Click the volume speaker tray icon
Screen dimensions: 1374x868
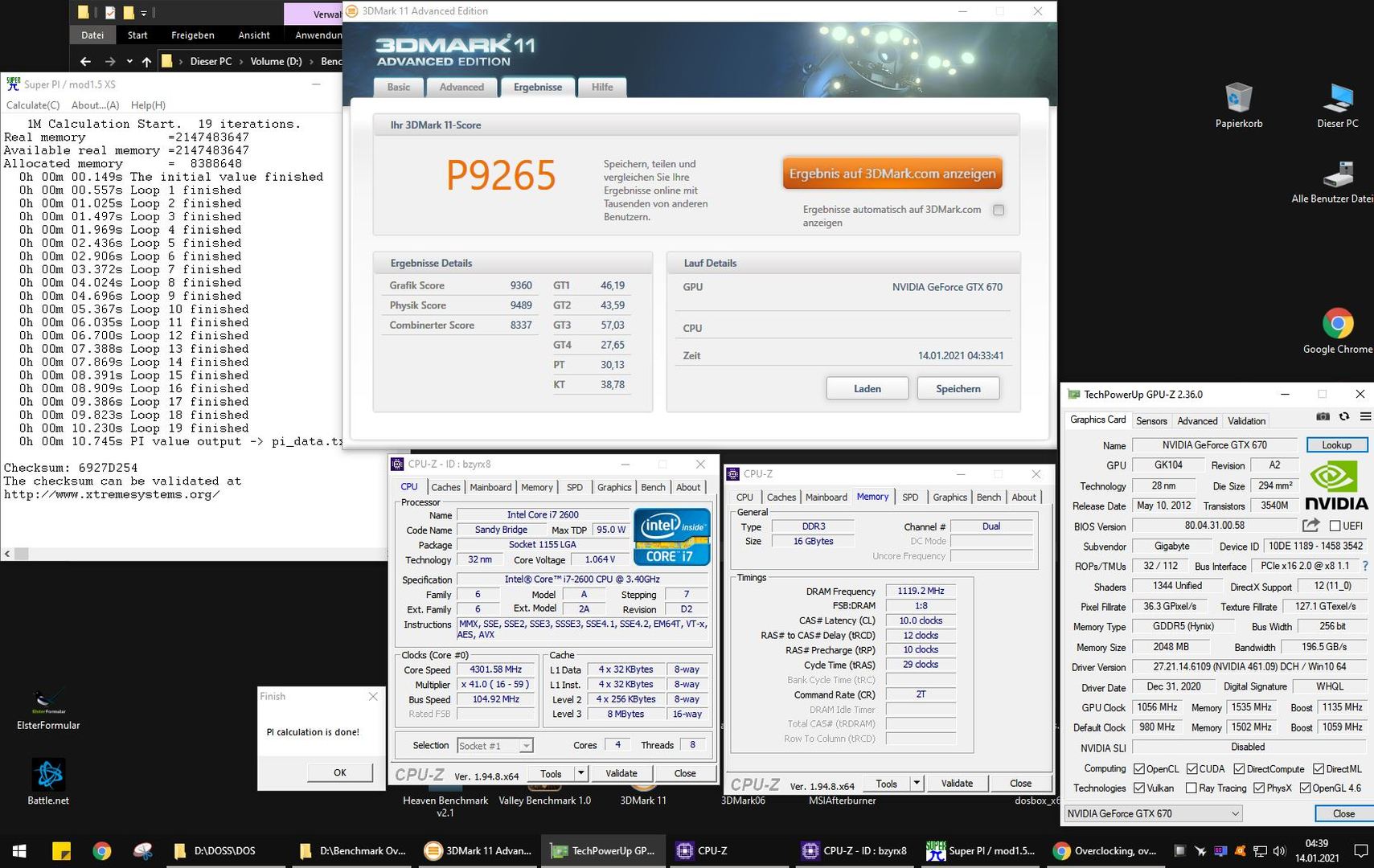tap(1279, 851)
